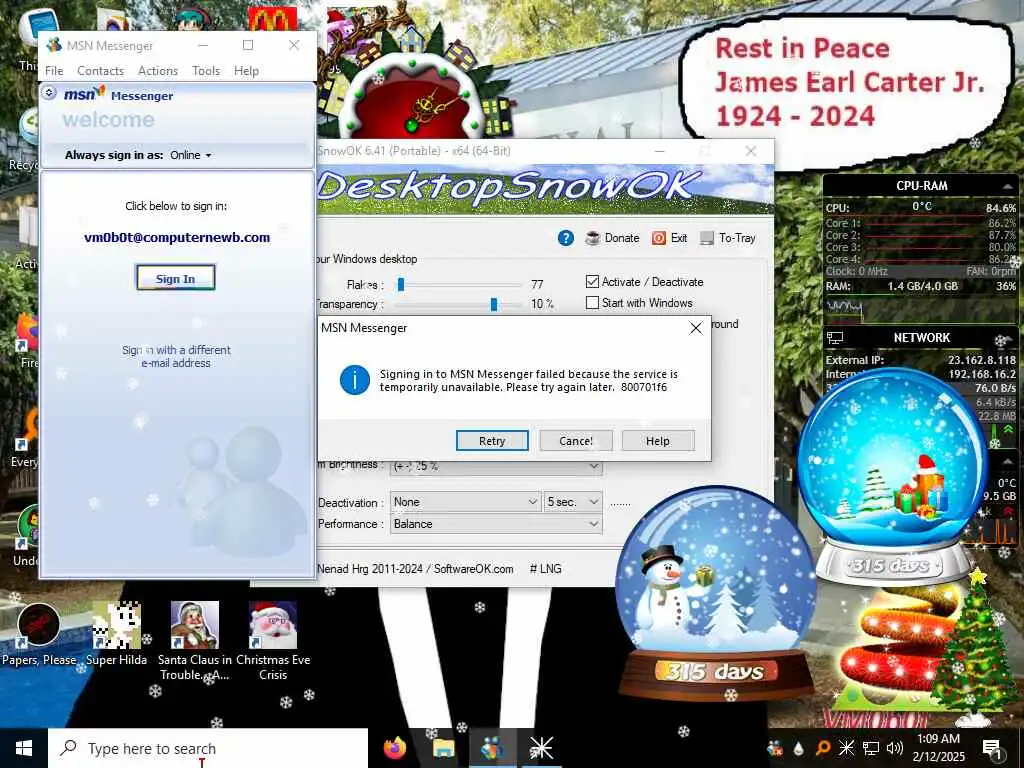Click the taskbar clock showing 1:09 AM

938,748
